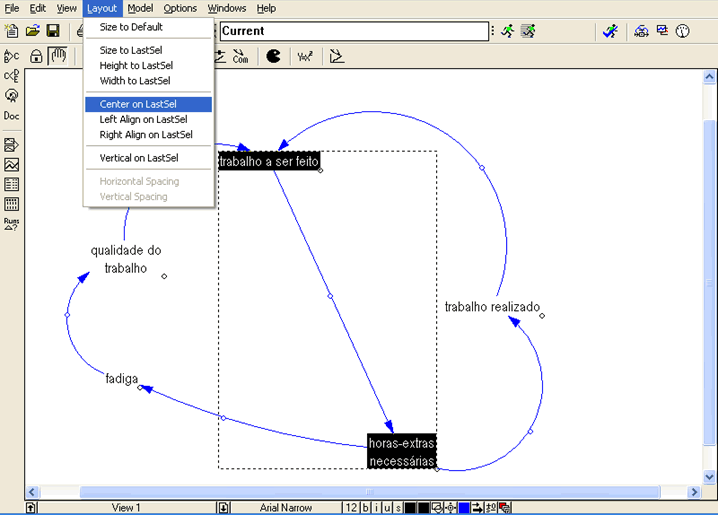Open the View 1 view selector

[x=126, y=508]
